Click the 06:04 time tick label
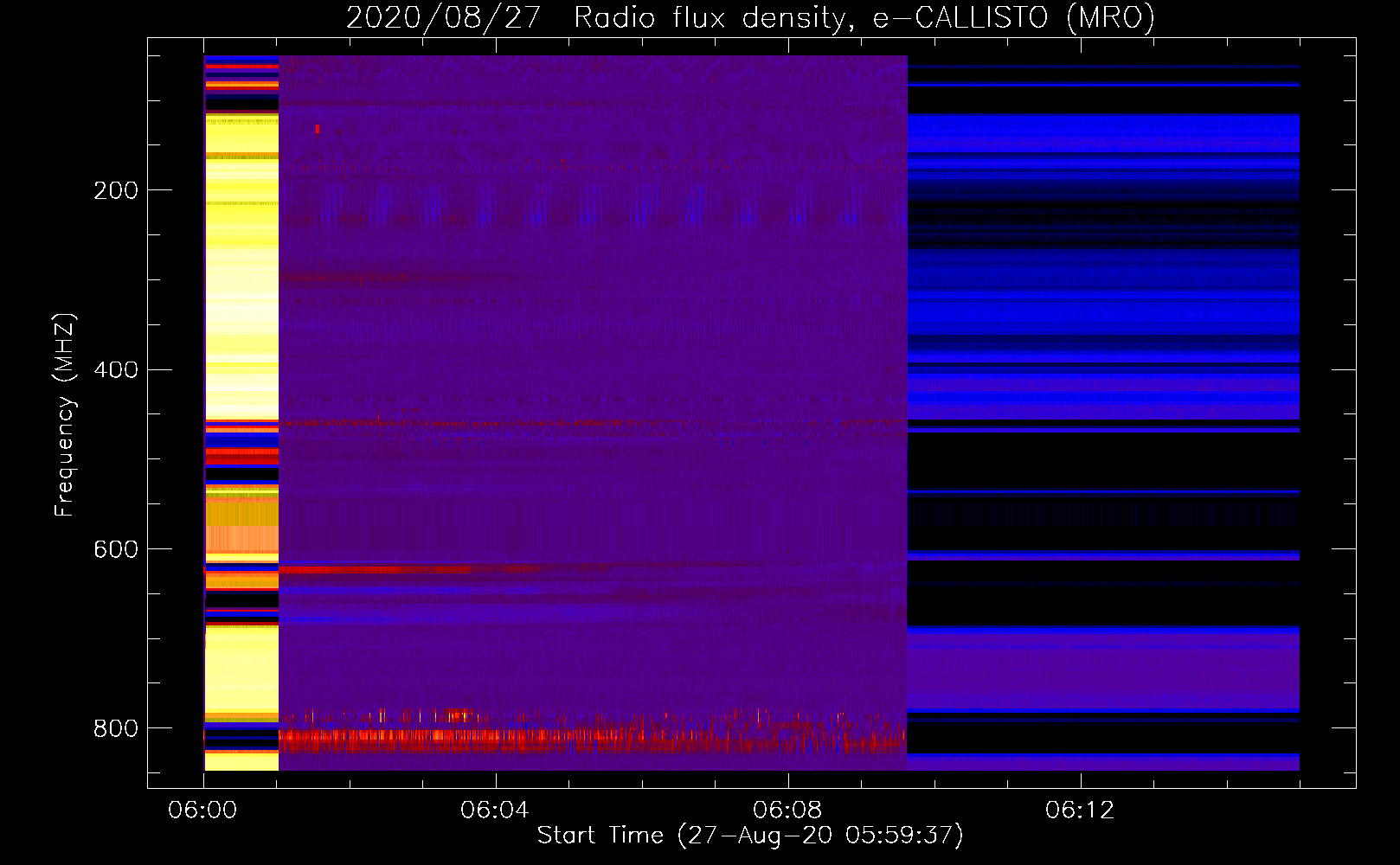Viewport: 1400px width, 865px height. click(495, 811)
